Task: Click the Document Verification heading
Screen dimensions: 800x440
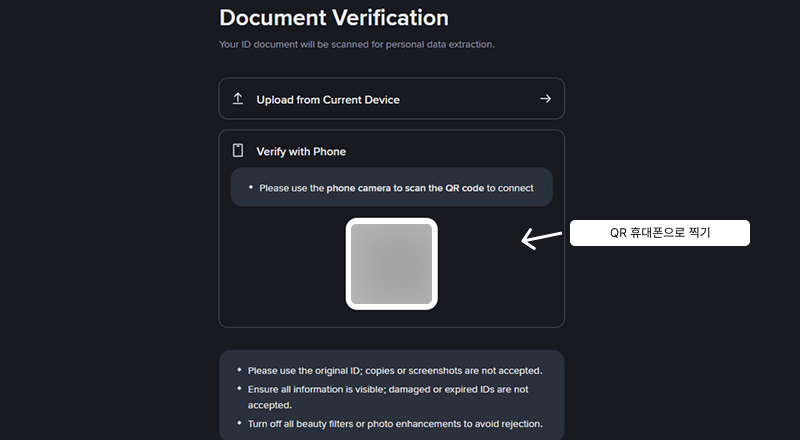Action: [x=334, y=18]
